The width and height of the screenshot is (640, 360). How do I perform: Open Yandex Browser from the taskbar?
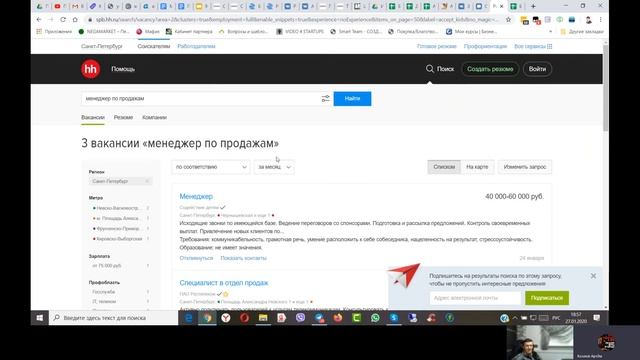(226, 318)
